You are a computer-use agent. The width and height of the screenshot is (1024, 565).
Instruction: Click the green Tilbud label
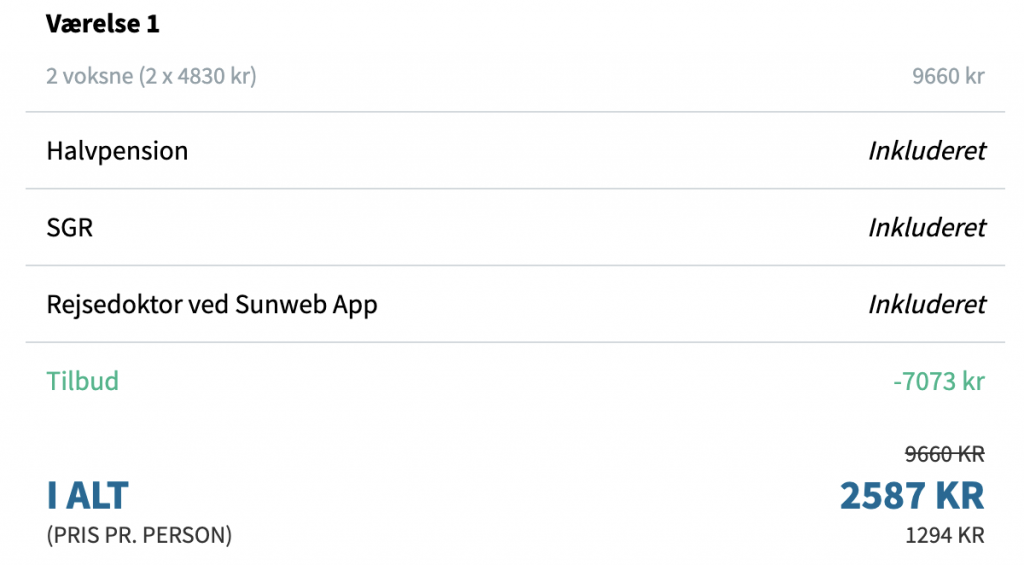click(82, 381)
